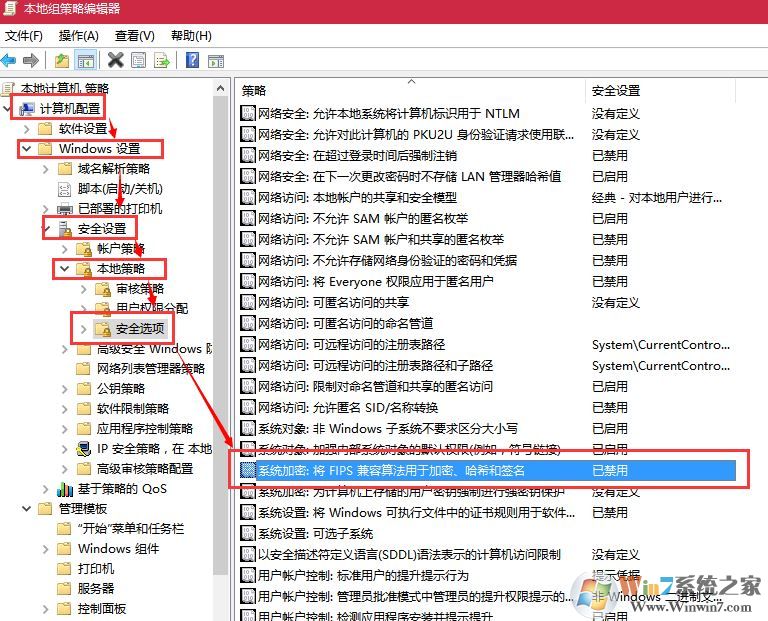The width and height of the screenshot is (768, 621).
Task: Click the Back arrow toolbar icon
Action: pyautogui.click(x=8, y=61)
